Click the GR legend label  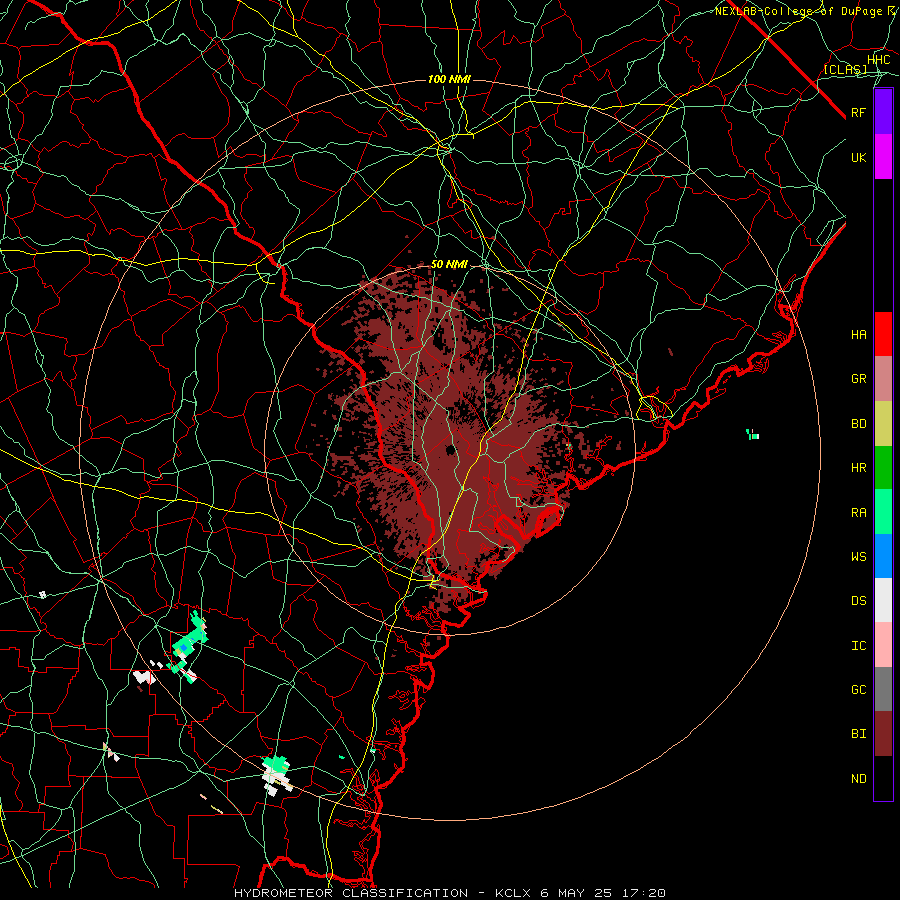[x=858, y=379]
